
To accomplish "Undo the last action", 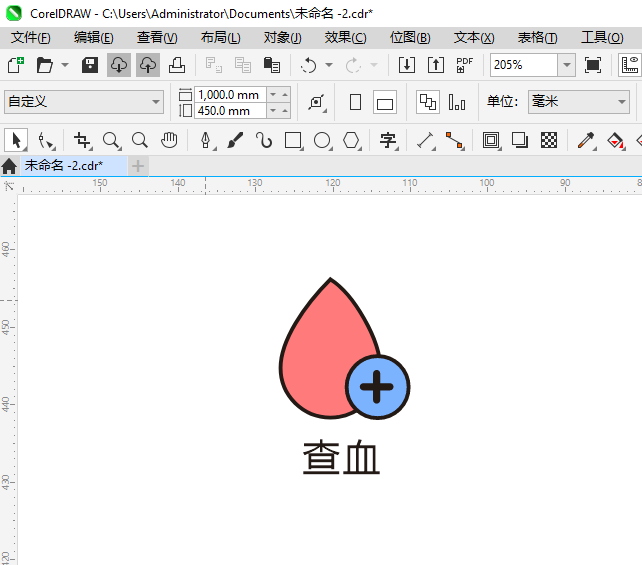I will (308, 65).
